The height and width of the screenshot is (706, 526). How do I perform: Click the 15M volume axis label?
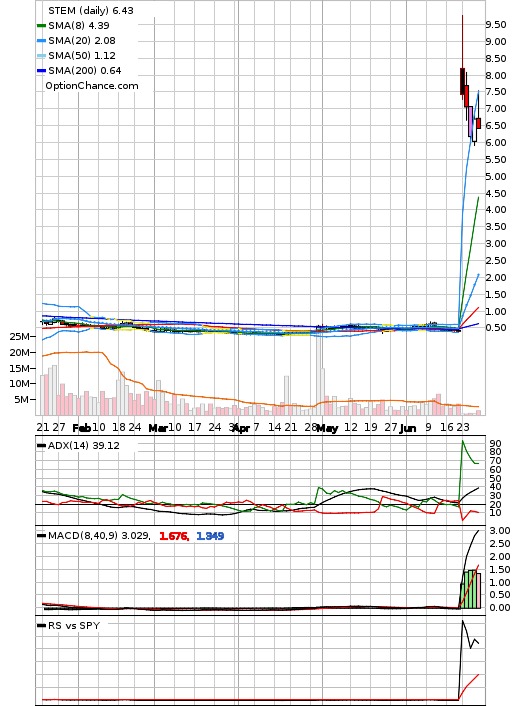21,368
